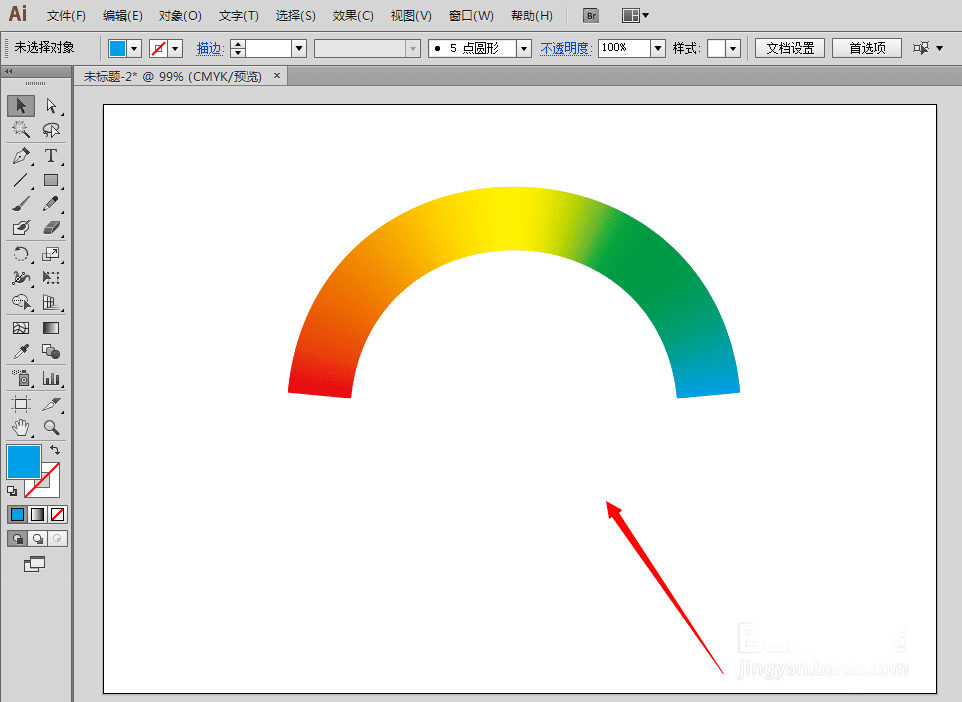Open the 5 点圆形 brush dropdown
Image resolution: width=962 pixels, height=702 pixels.
[524, 48]
